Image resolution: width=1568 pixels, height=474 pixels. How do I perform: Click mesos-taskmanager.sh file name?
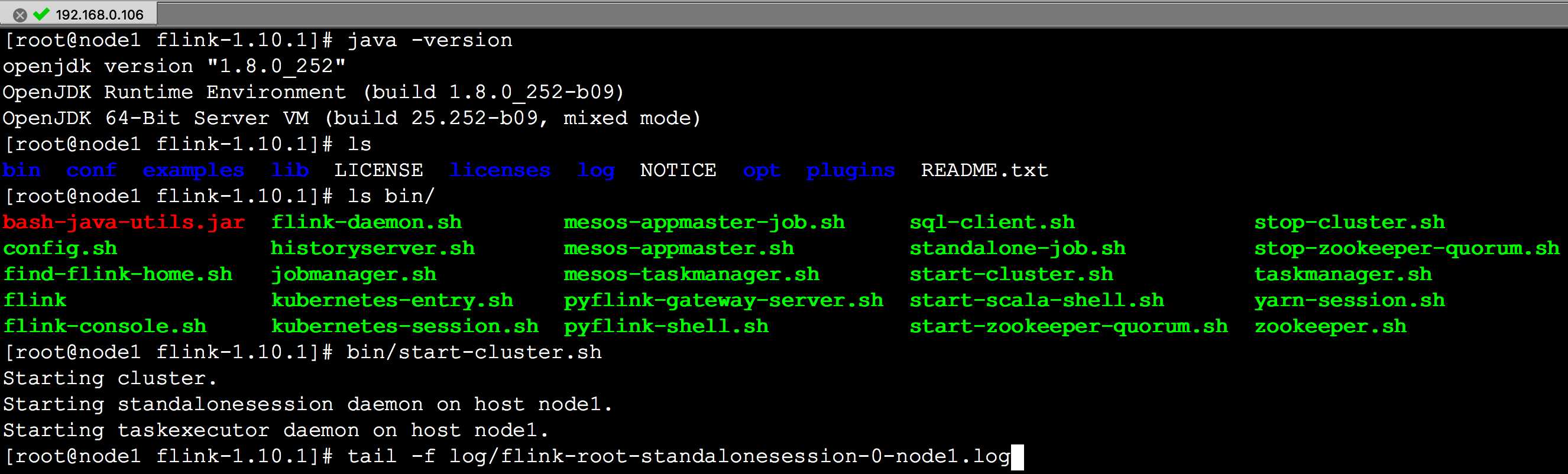692,275
